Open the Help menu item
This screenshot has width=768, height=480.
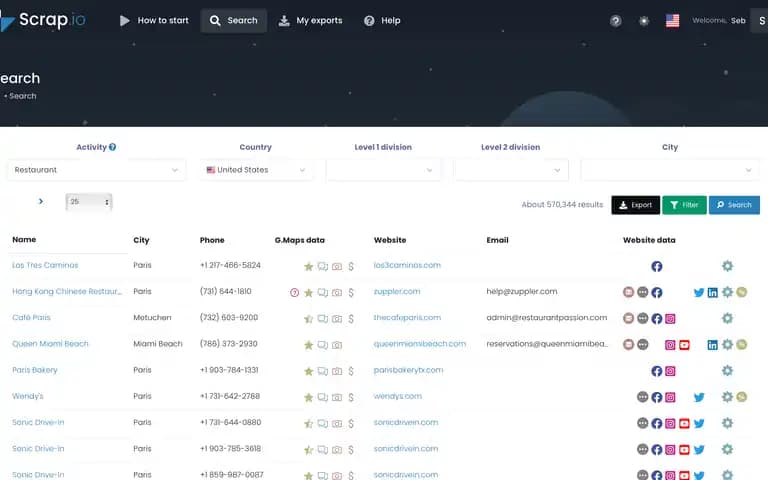pyautogui.click(x=382, y=21)
